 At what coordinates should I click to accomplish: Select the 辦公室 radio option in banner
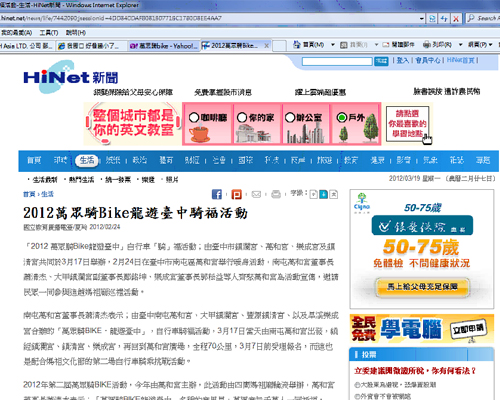[290, 117]
